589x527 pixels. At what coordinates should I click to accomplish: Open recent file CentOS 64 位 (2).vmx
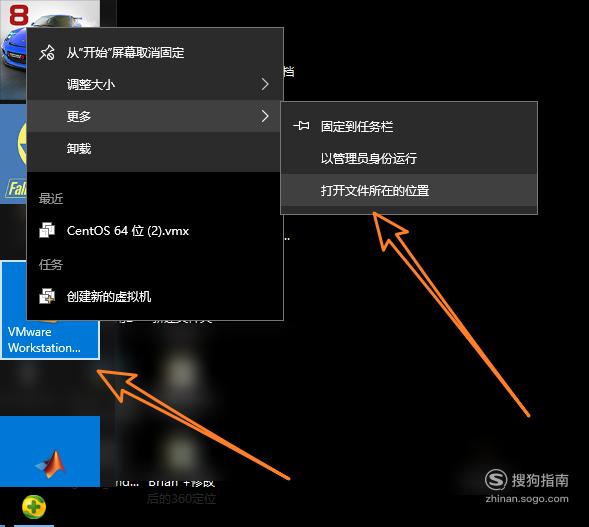pyautogui.click(x=155, y=231)
